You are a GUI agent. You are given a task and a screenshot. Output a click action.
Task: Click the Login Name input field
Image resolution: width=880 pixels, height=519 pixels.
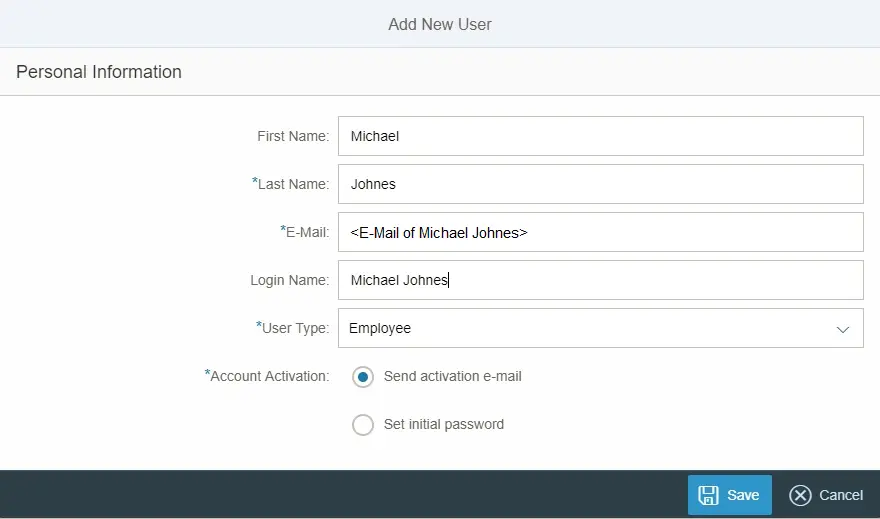pos(600,280)
